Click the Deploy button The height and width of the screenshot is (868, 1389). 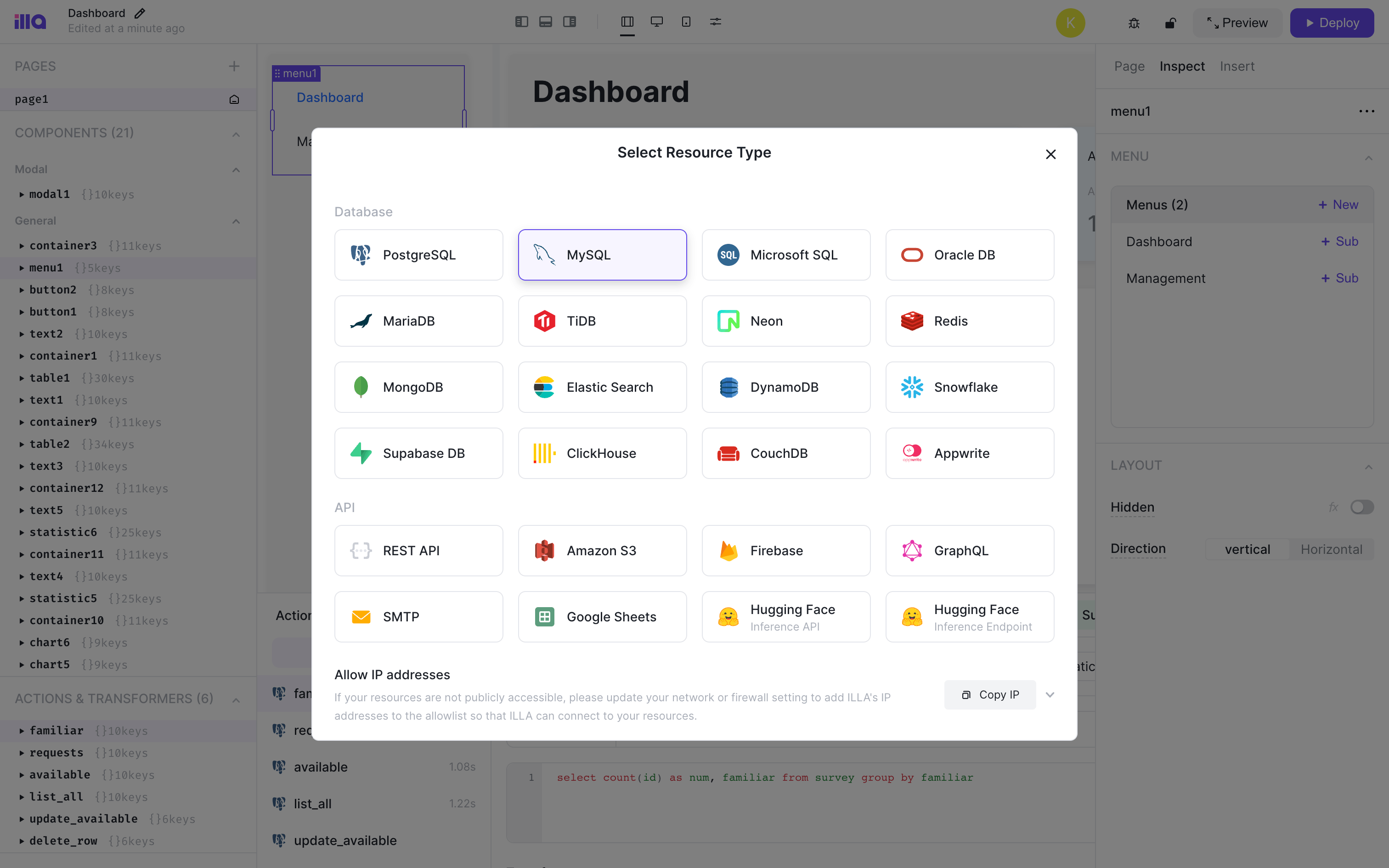(1332, 23)
